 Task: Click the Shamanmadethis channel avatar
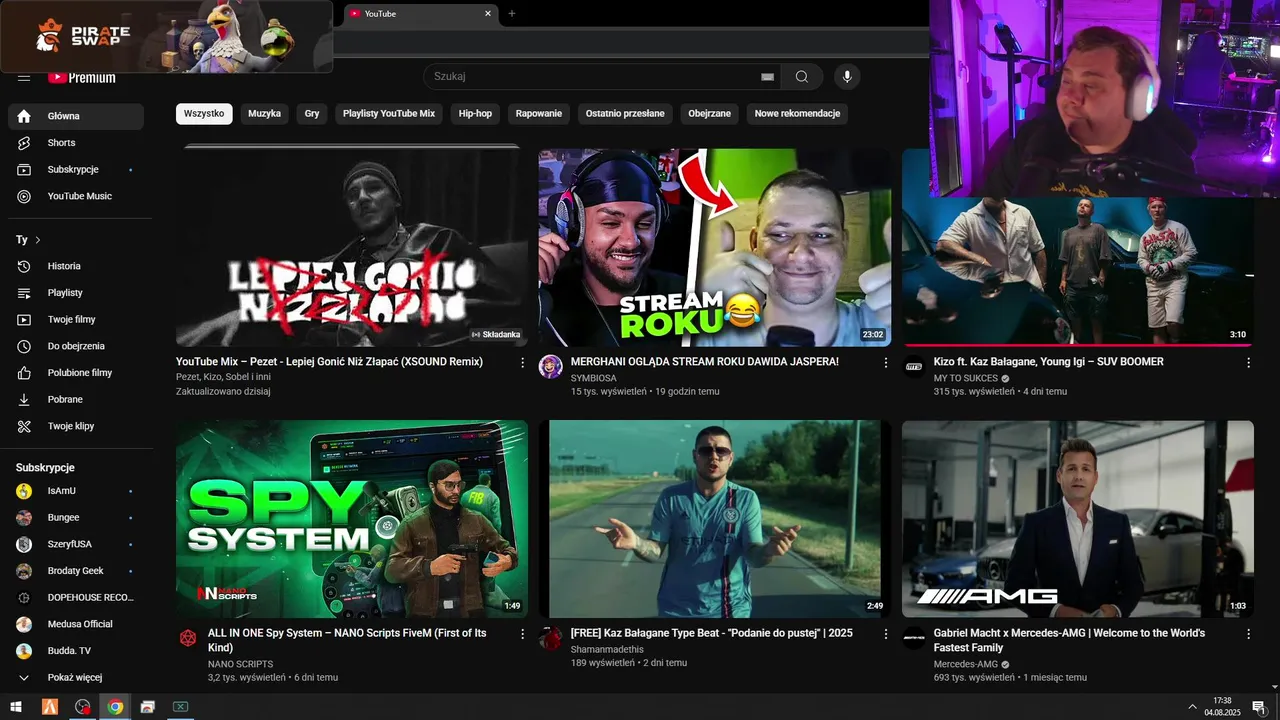[551, 638]
